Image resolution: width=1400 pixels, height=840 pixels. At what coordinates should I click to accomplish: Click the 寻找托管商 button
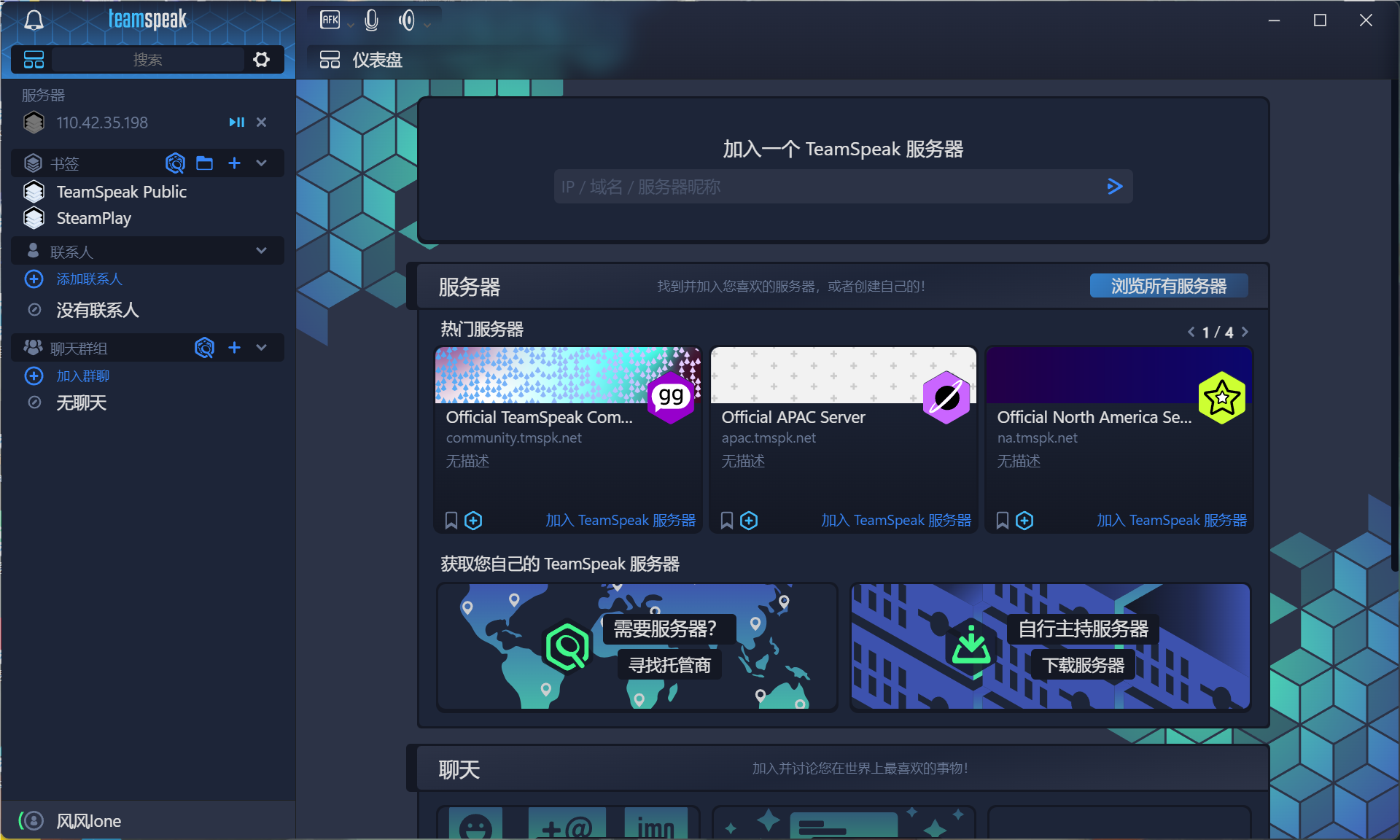pyautogui.click(x=669, y=665)
